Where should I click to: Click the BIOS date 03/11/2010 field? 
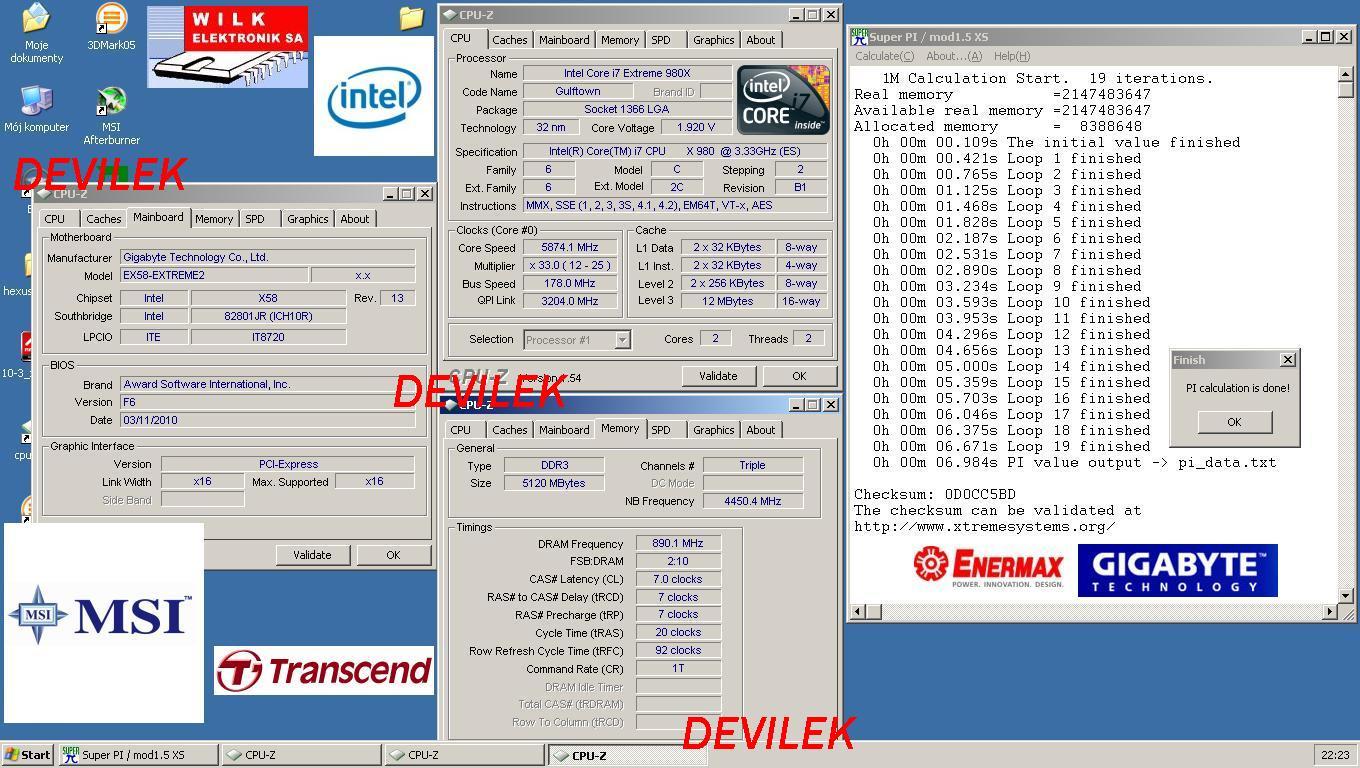pyautogui.click(x=267, y=420)
